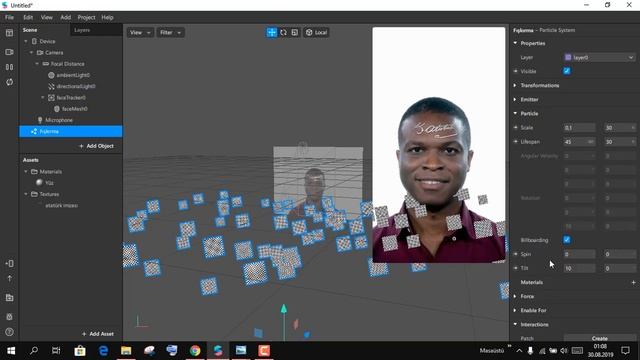Viewport: 640px width, 360px height.
Task: Collapse the Focal Distance tree node
Action: pos(37,64)
